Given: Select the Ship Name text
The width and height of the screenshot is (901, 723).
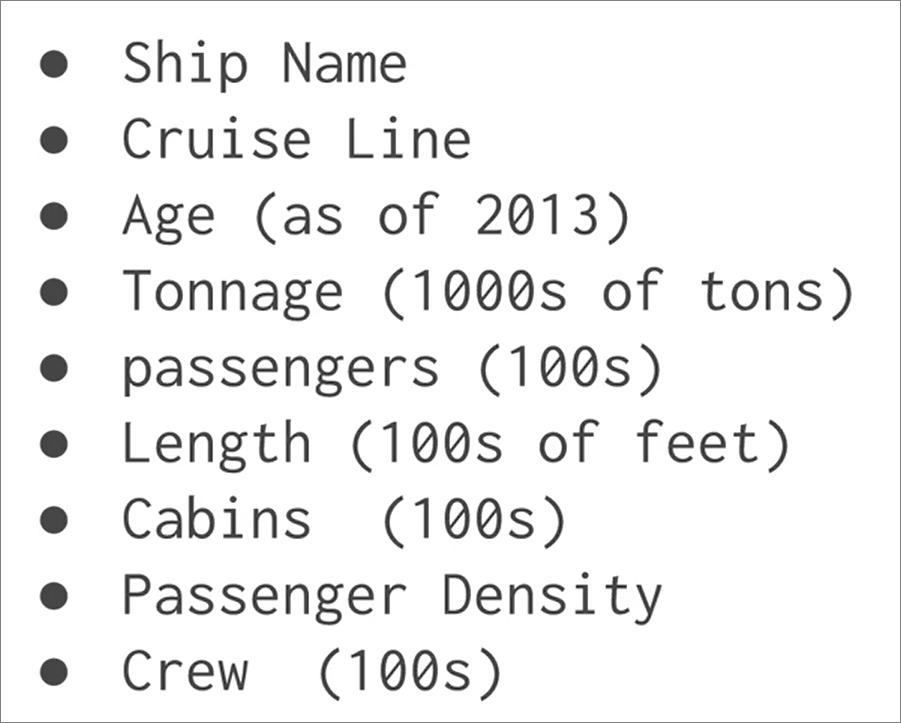Looking at the screenshot, I should click(x=265, y=66).
